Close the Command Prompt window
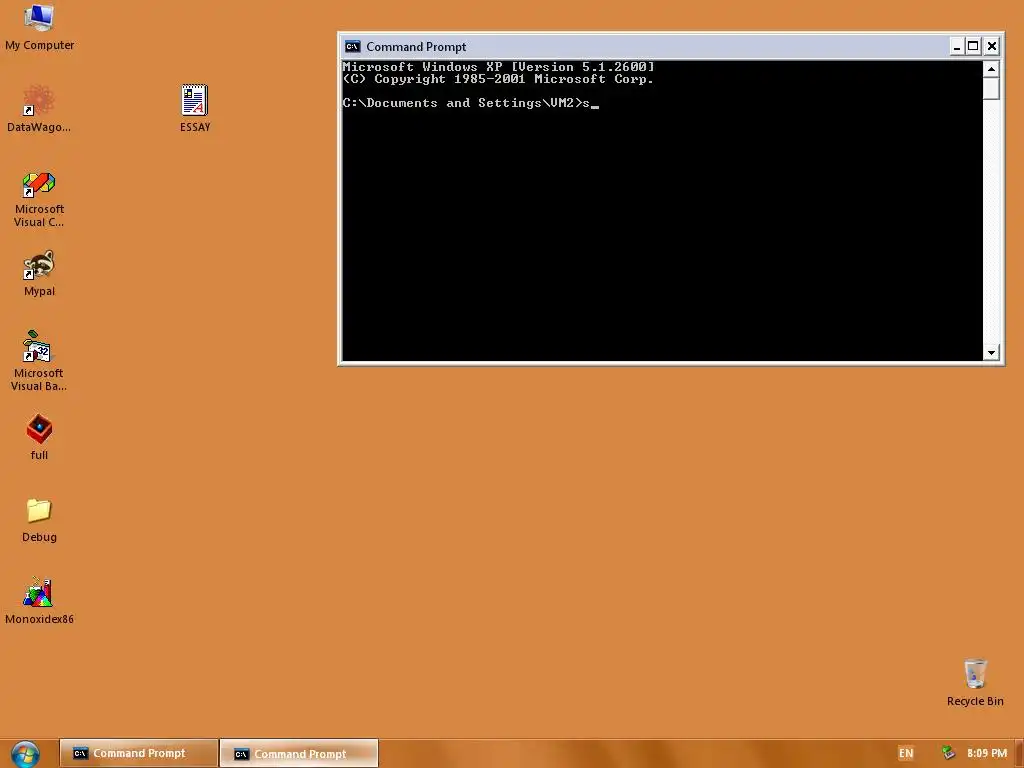 coord(992,46)
